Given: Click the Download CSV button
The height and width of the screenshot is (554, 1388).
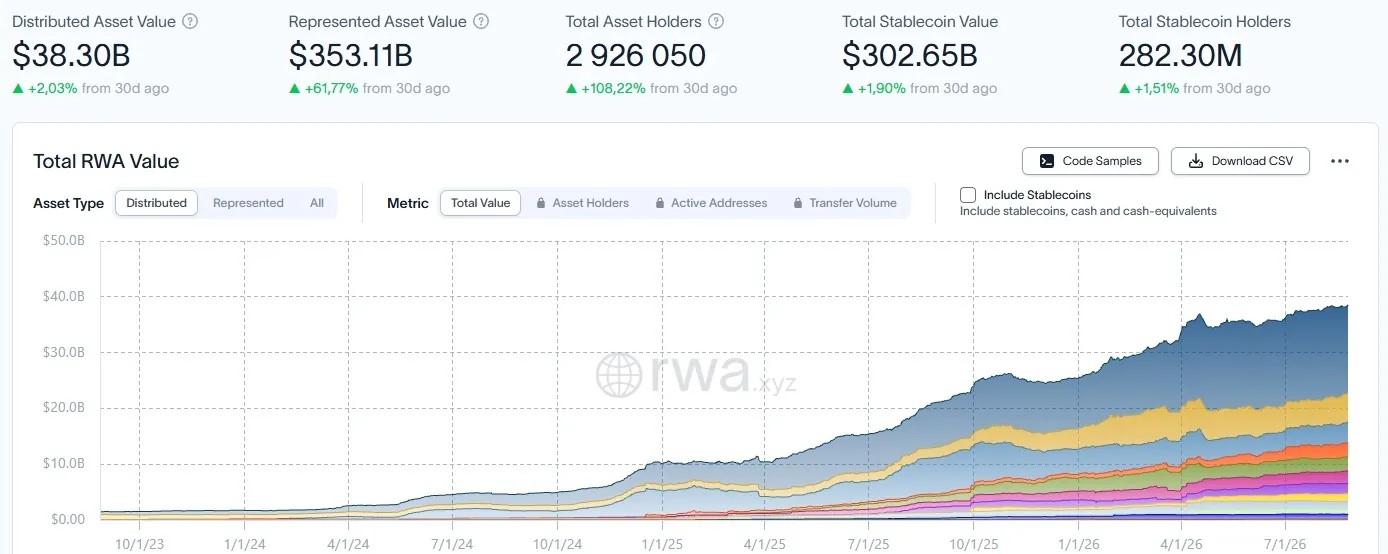Looking at the screenshot, I should (x=1240, y=161).
